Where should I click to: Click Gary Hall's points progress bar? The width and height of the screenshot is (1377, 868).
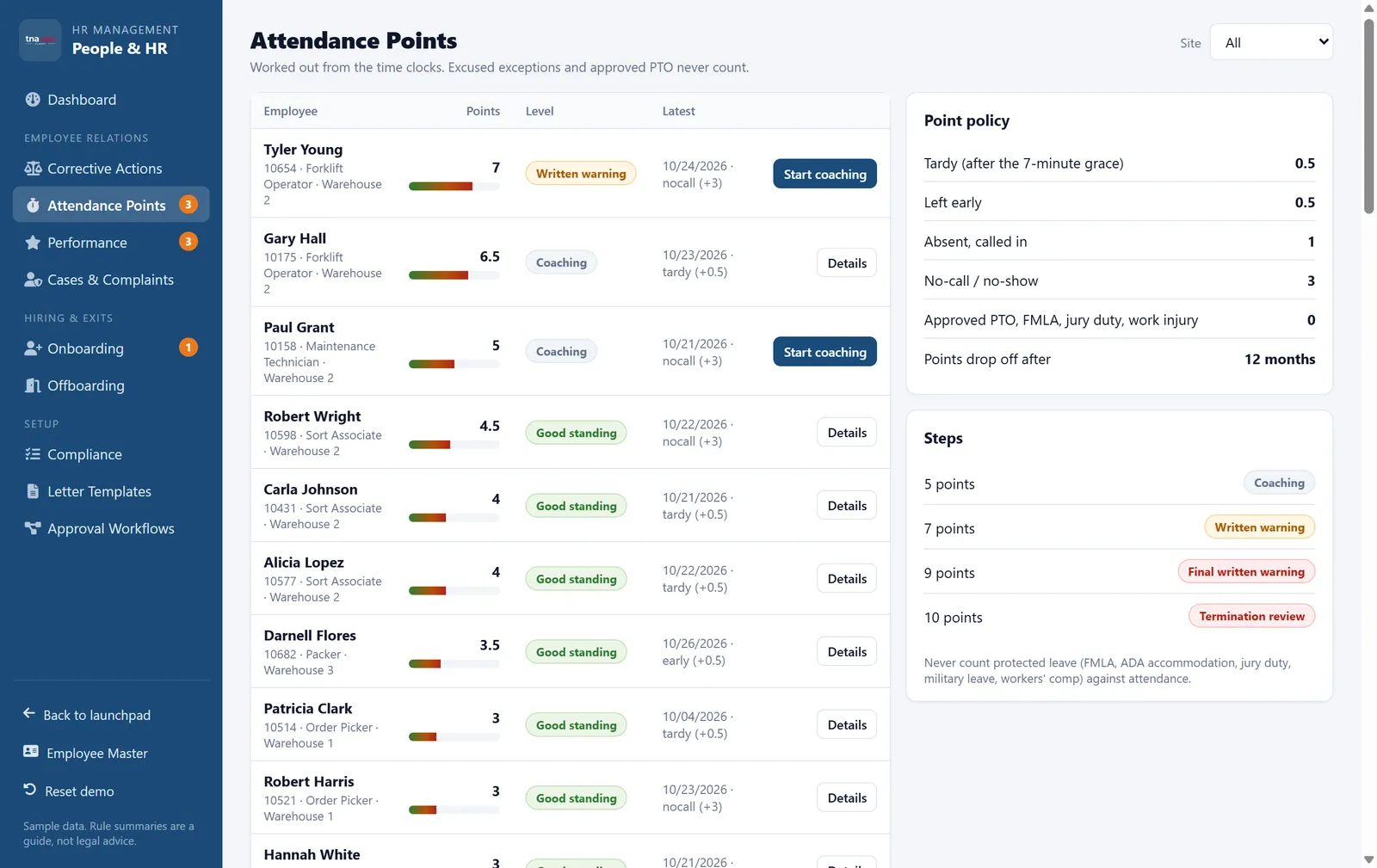tap(454, 275)
